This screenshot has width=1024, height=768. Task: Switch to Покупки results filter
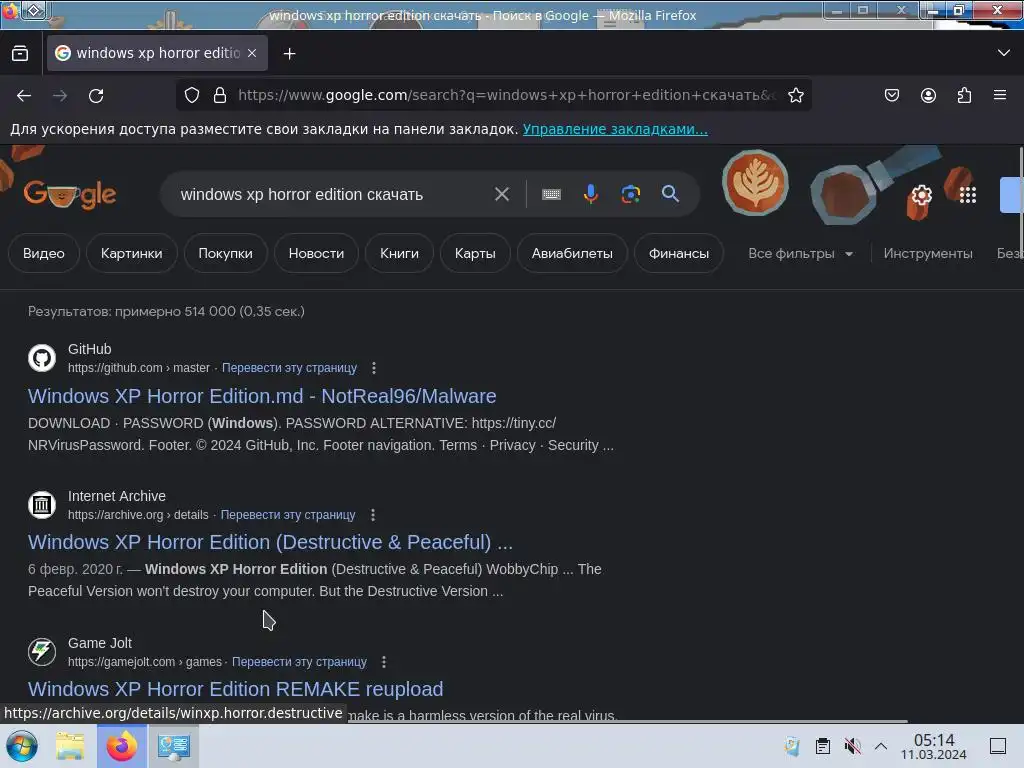[225, 253]
